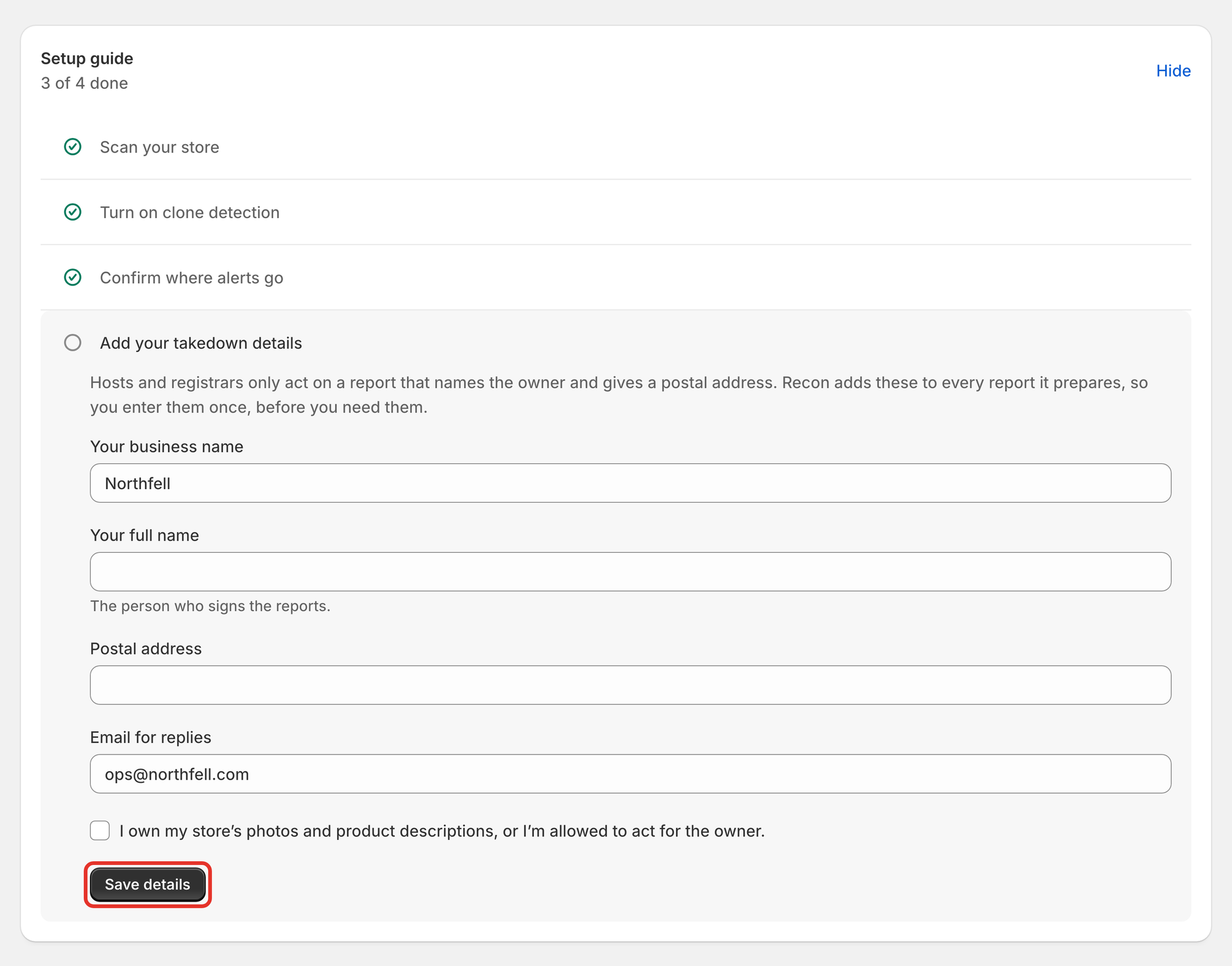This screenshot has width=1232, height=966.
Task: Expand the Scan your store step
Action: coord(616,147)
